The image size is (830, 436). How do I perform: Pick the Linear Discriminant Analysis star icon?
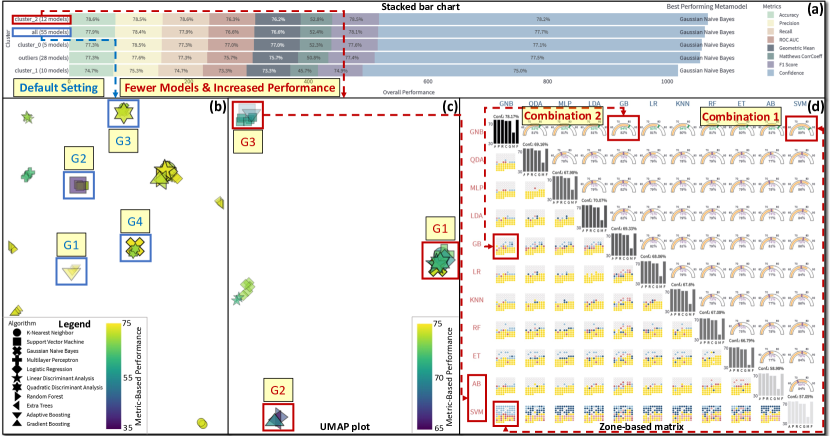pyautogui.click(x=17, y=378)
